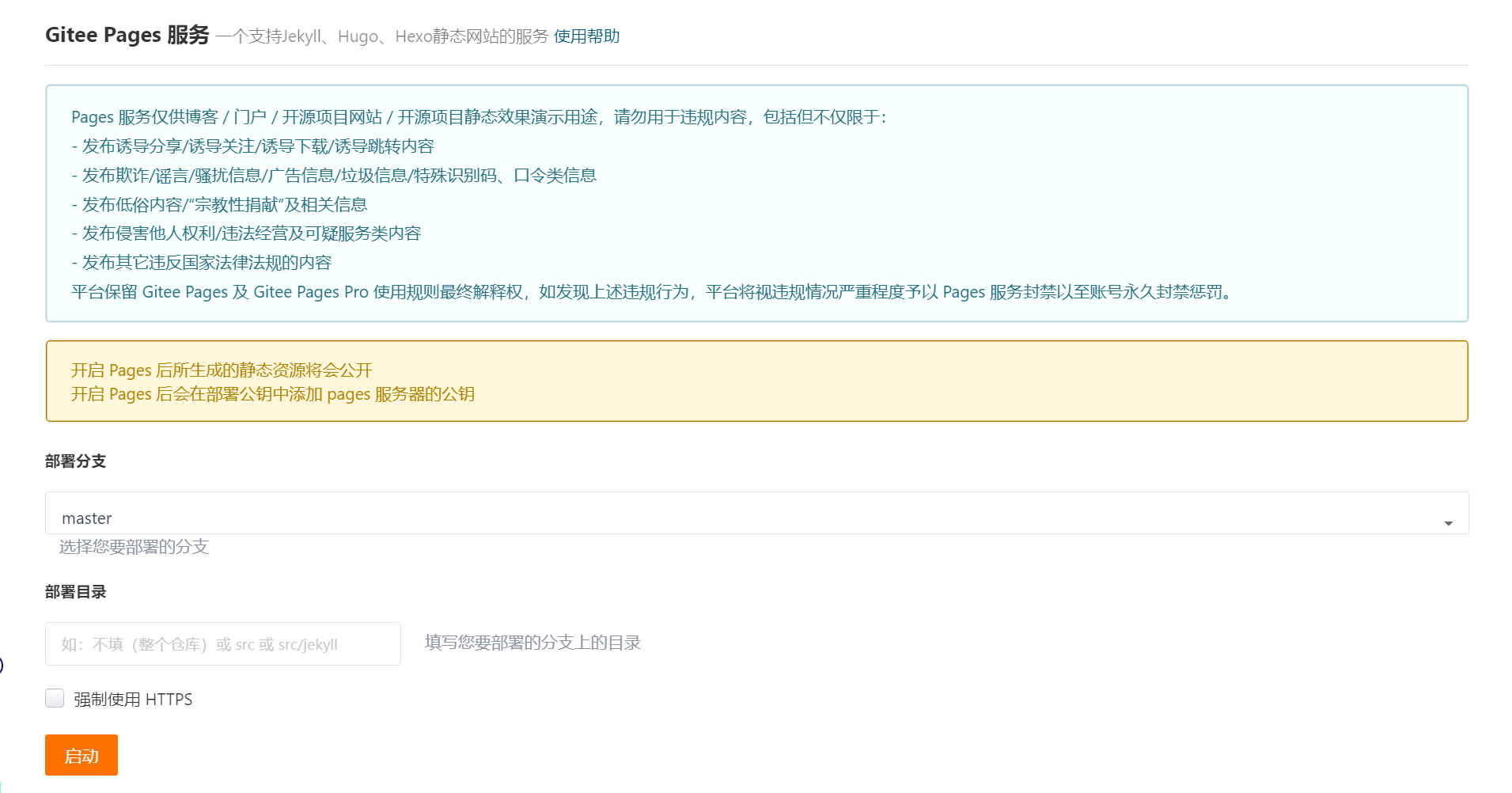Open the 使用帮助 help link
Image resolution: width=1512 pixels, height=793 pixels.
[x=586, y=36]
